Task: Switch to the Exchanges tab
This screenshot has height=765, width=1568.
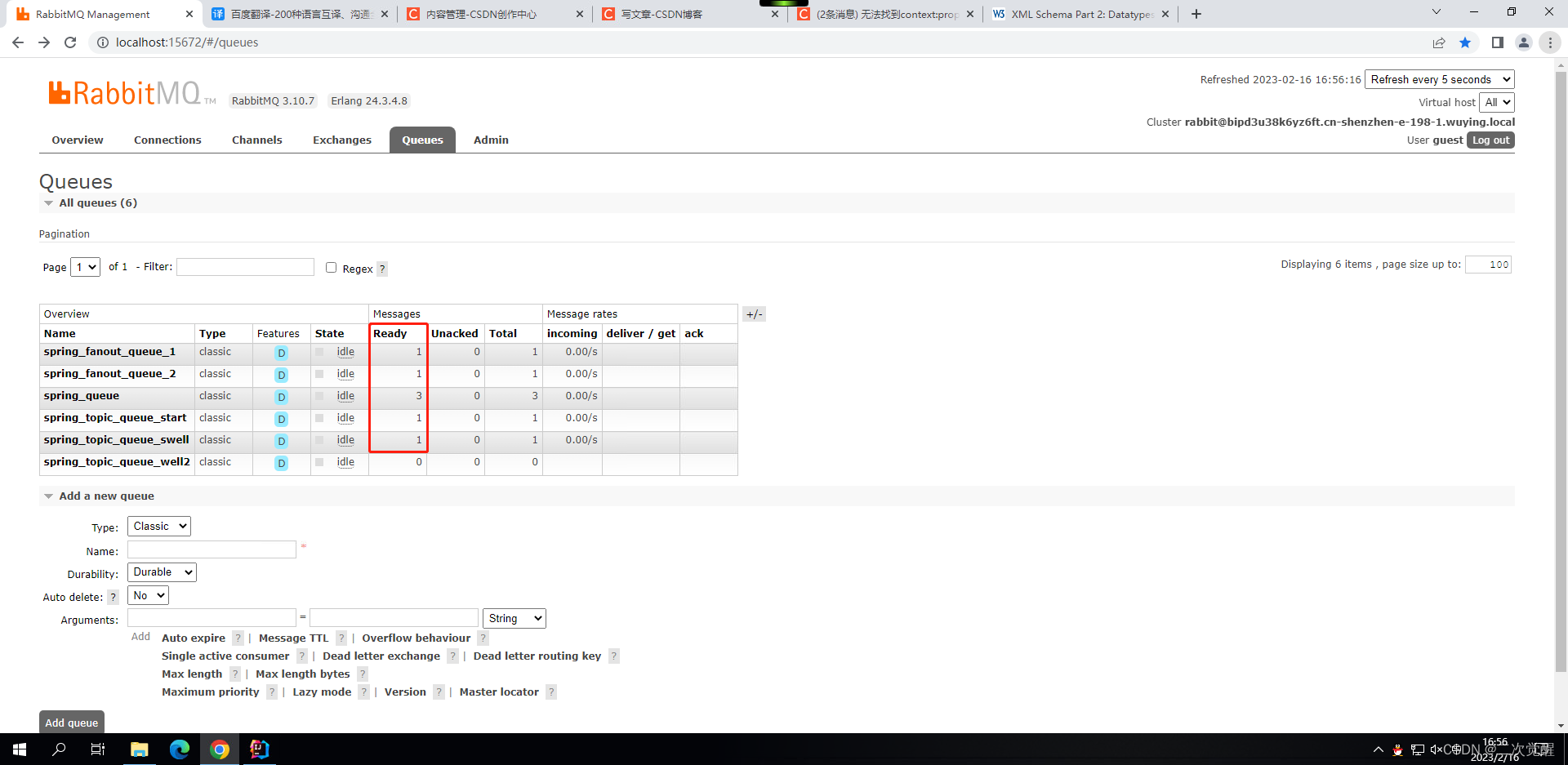Action: click(342, 140)
